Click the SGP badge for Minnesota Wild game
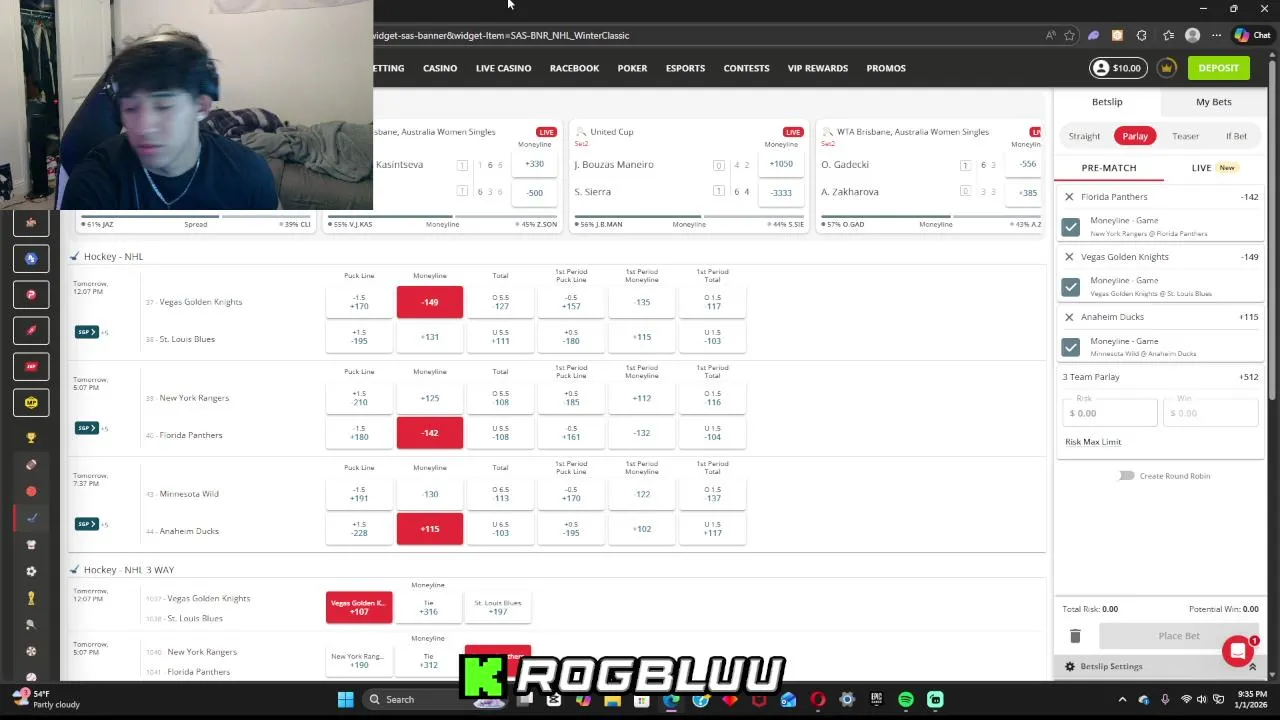This screenshot has height=720, width=1280. click(87, 524)
